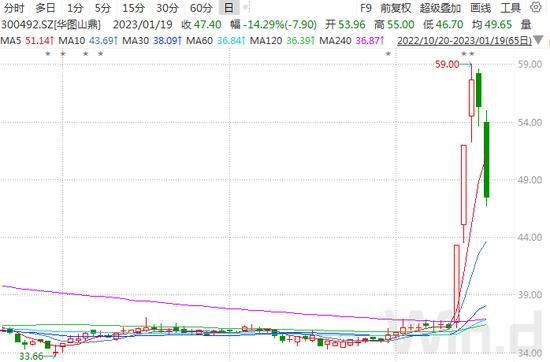Click the MA30 38.09 indicator label
Image resolution: width=550 pixels, height=362 pixels.
coord(152,41)
